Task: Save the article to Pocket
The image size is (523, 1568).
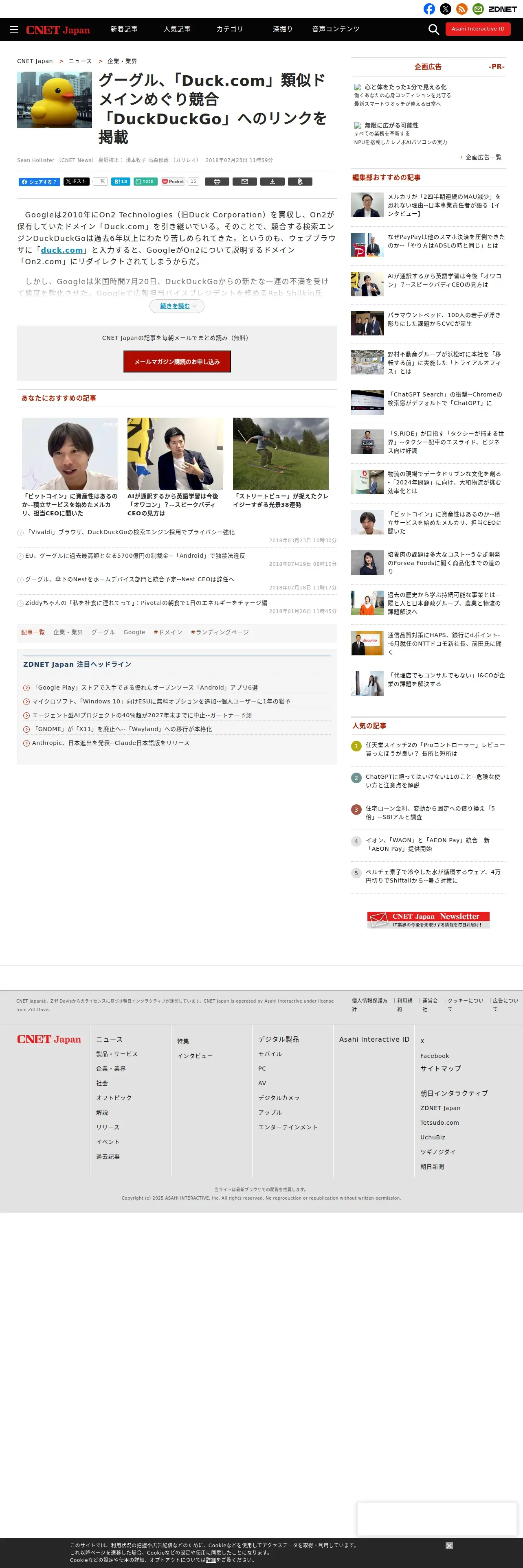Action: point(173,182)
